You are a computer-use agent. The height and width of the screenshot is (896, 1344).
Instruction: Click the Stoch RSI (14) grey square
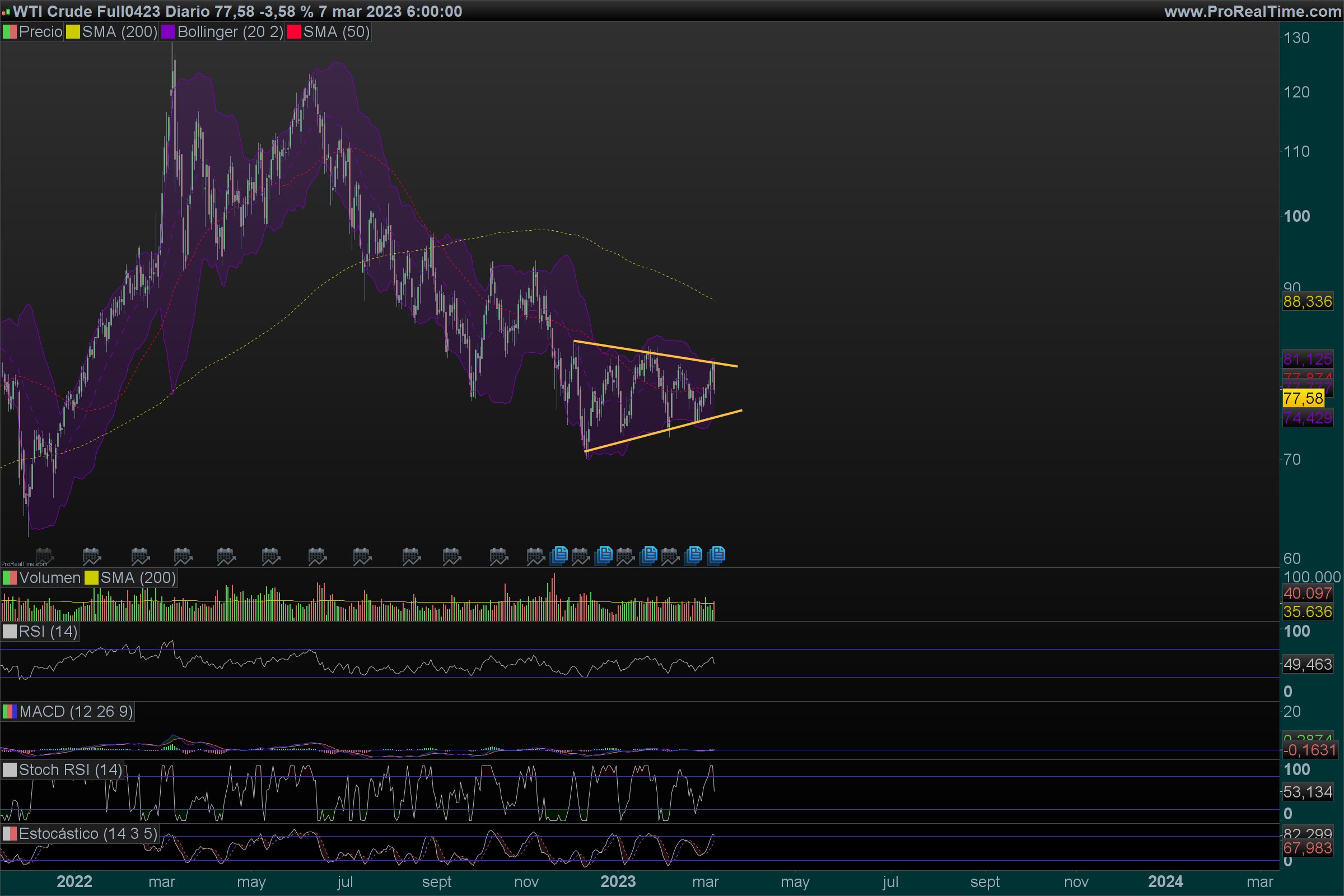tap(10, 769)
